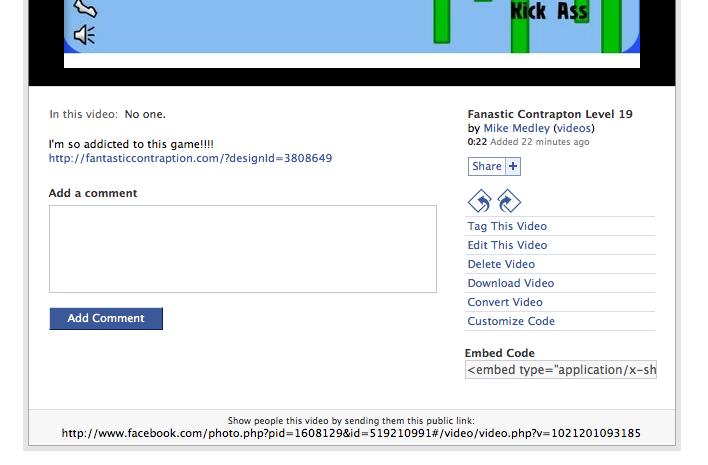Screen dimensions: 708x465
Task: Click the rotate right icon
Action: pyautogui.click(x=509, y=201)
